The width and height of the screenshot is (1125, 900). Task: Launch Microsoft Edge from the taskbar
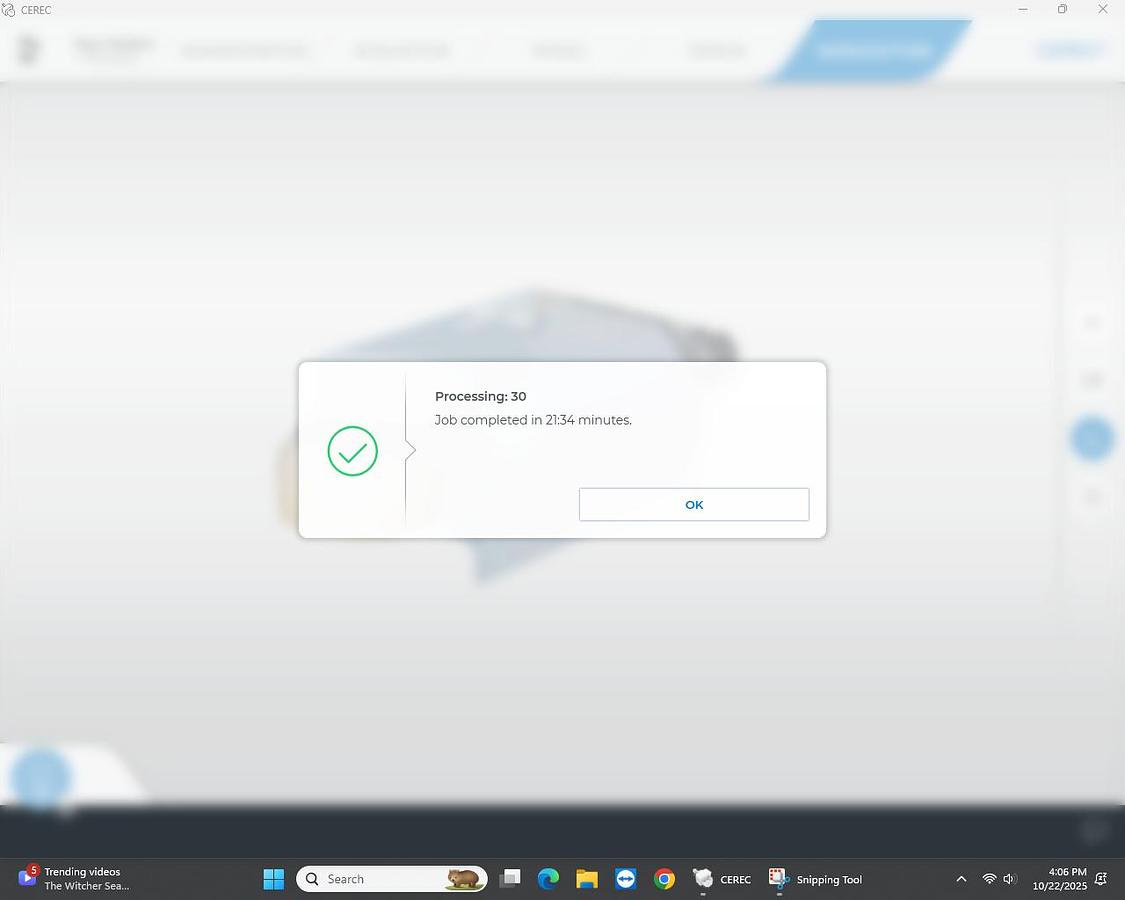548,879
